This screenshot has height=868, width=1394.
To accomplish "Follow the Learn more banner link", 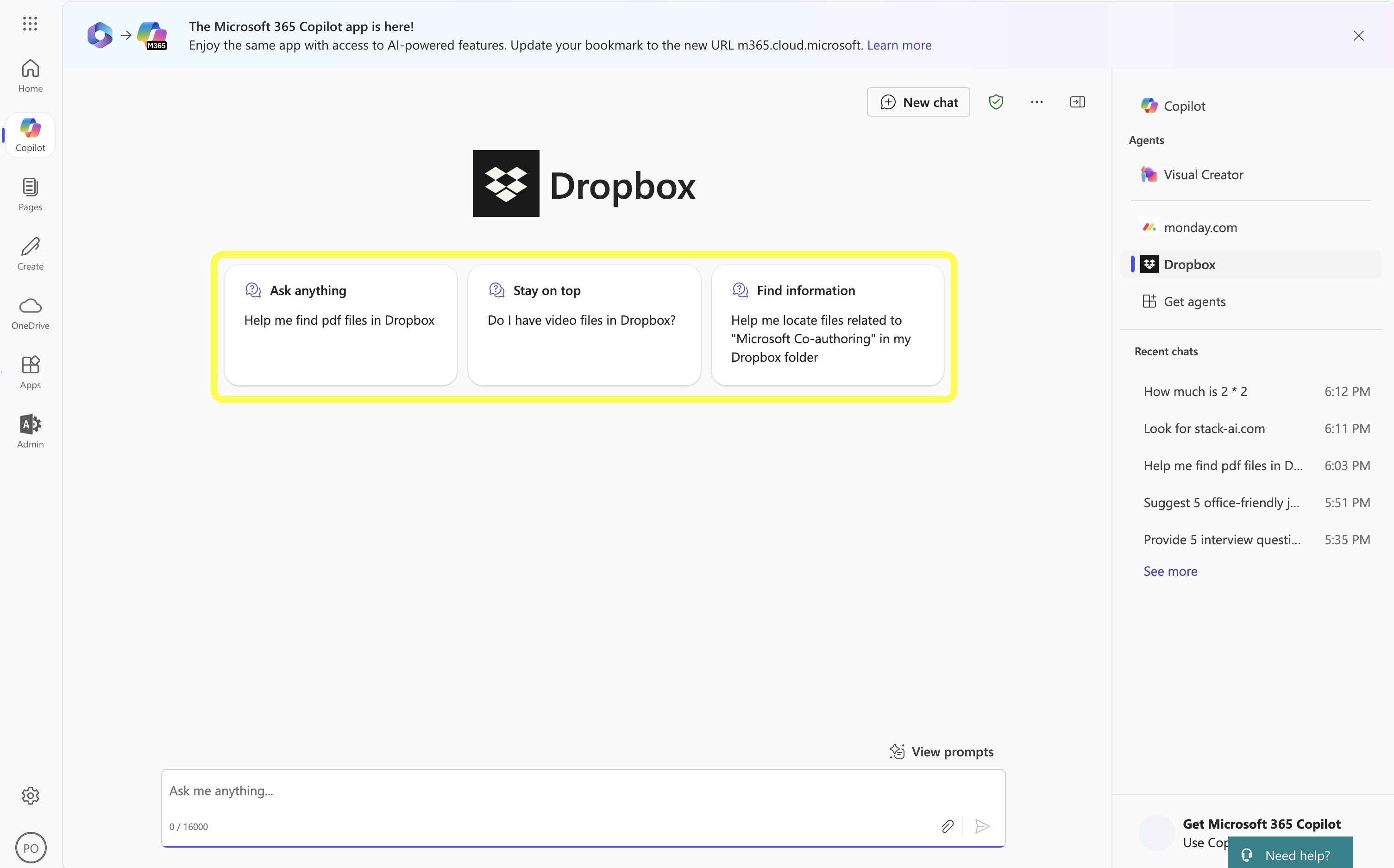I will pyautogui.click(x=899, y=45).
